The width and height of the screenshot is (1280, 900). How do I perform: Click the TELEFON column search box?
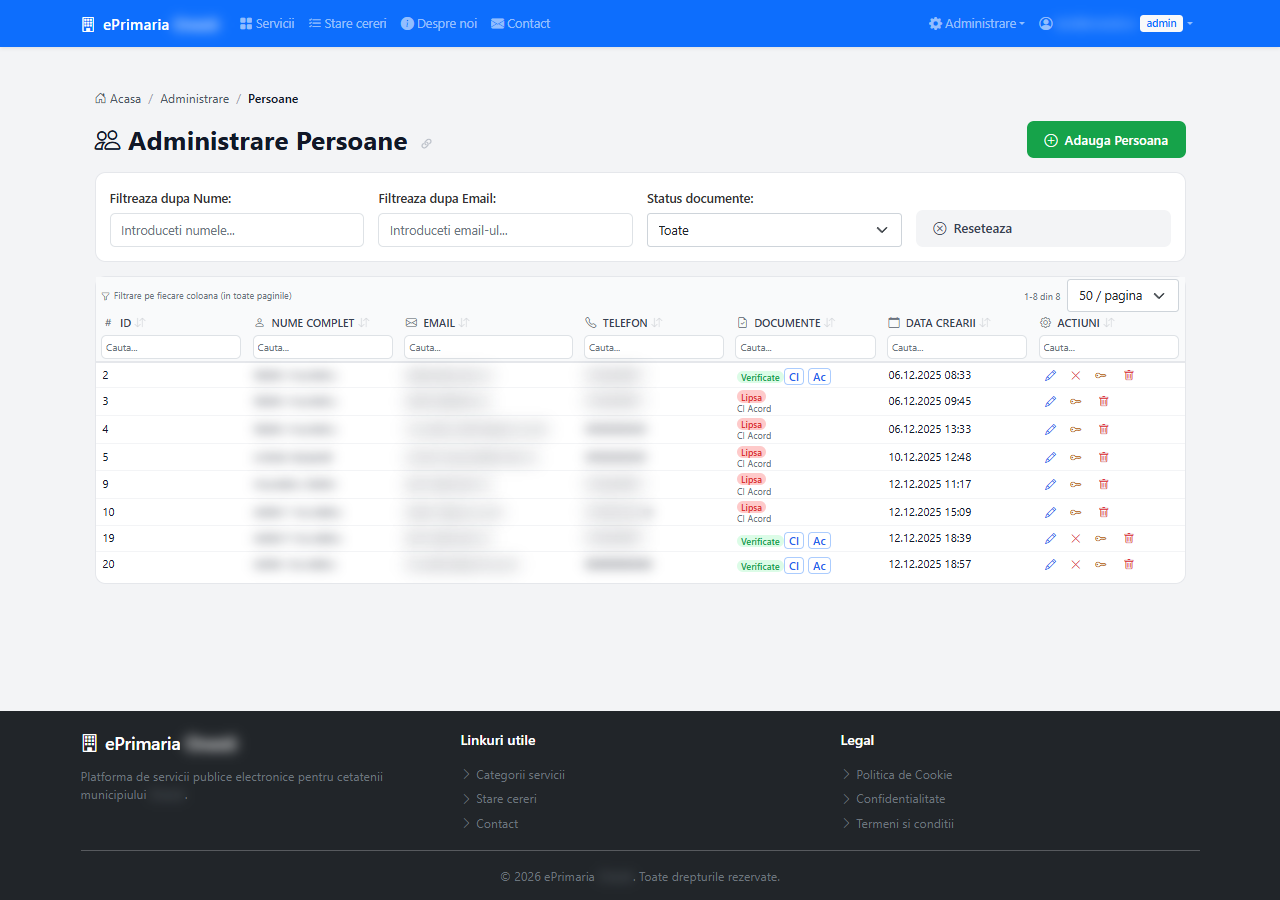click(654, 347)
